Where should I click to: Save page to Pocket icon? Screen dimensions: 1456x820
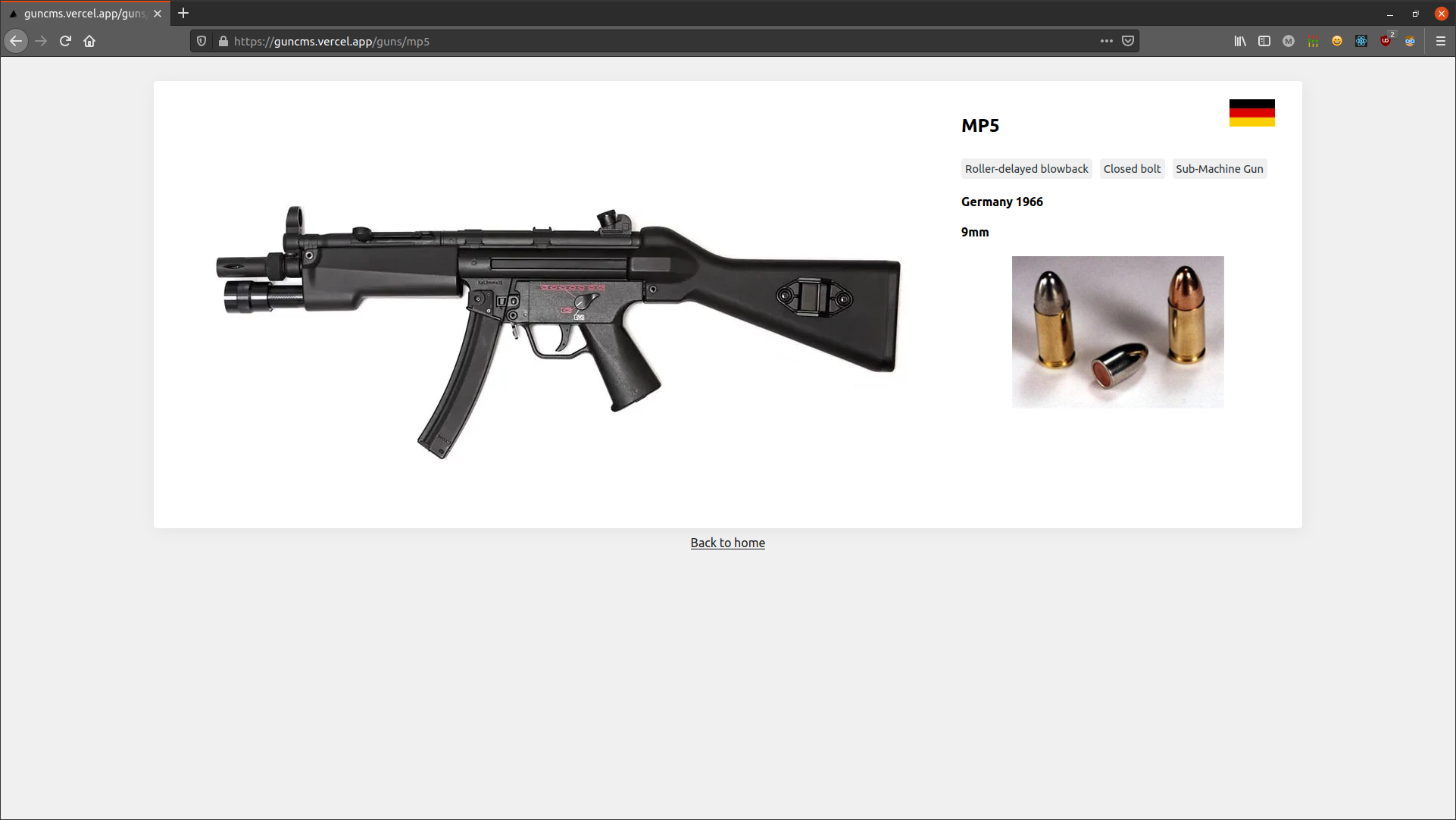(1128, 41)
